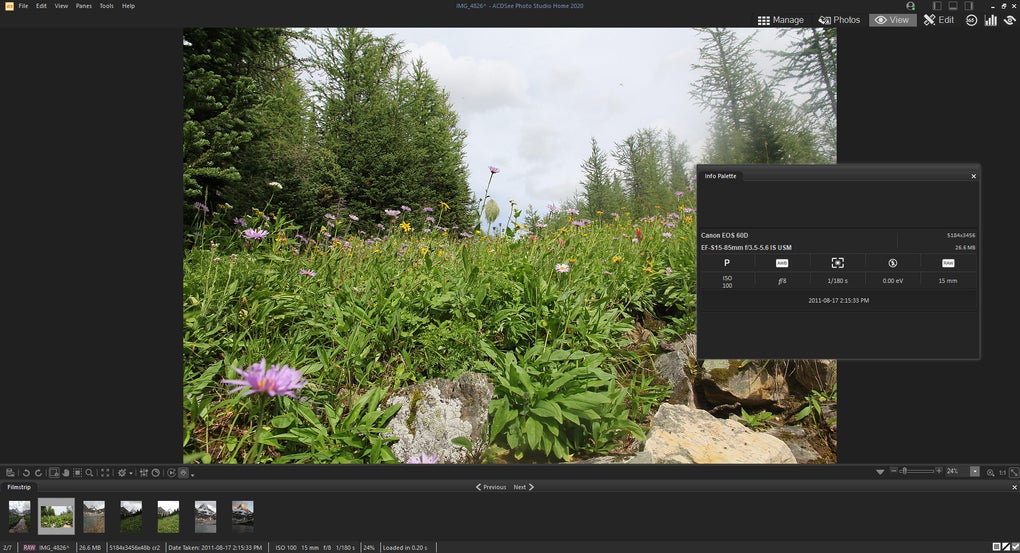Click the zoom slider handle
Screen dimensions: 1020x553
point(904,471)
